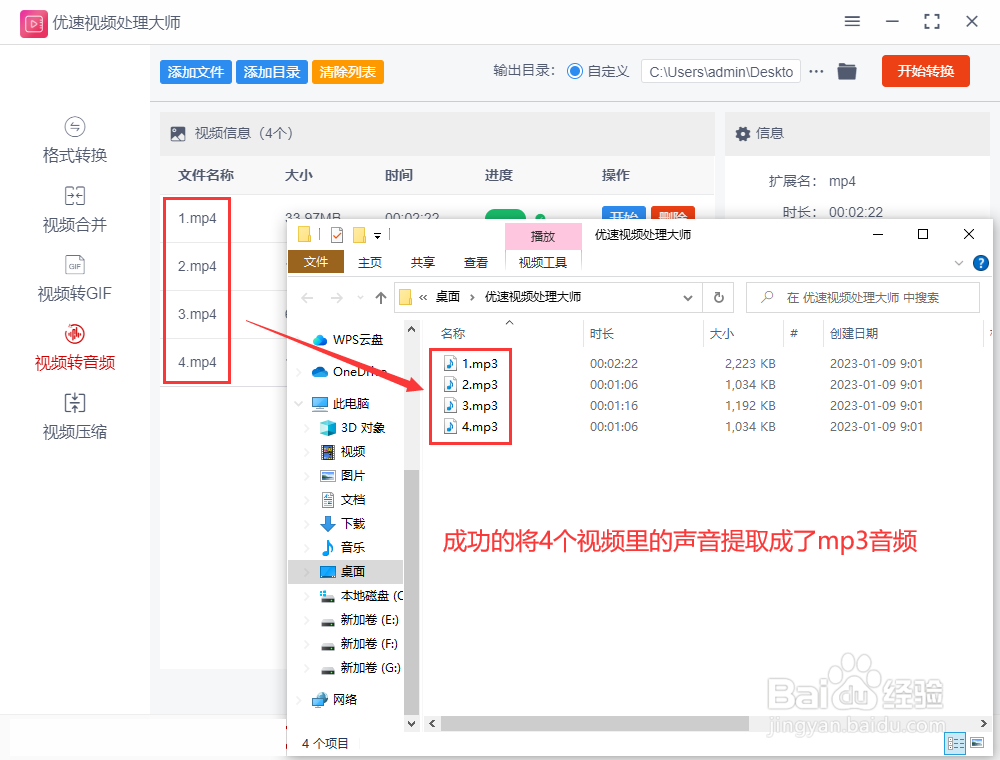This screenshot has height=760, width=1000.
Task: Go forward in Explorer navigation
Action: click(x=337, y=298)
